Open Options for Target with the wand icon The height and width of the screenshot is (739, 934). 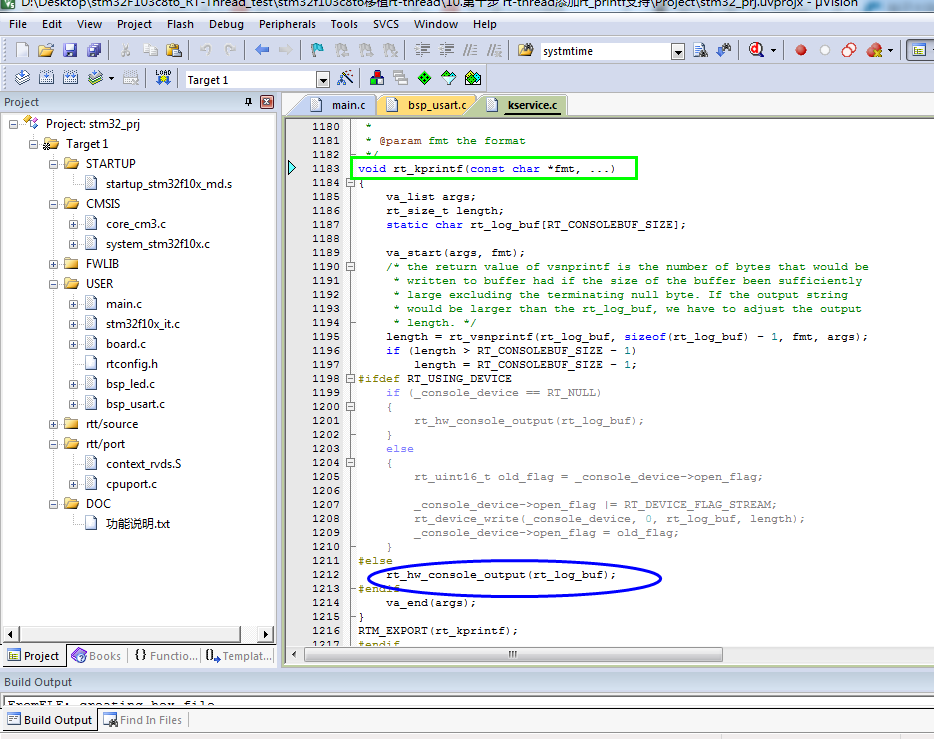(x=346, y=77)
